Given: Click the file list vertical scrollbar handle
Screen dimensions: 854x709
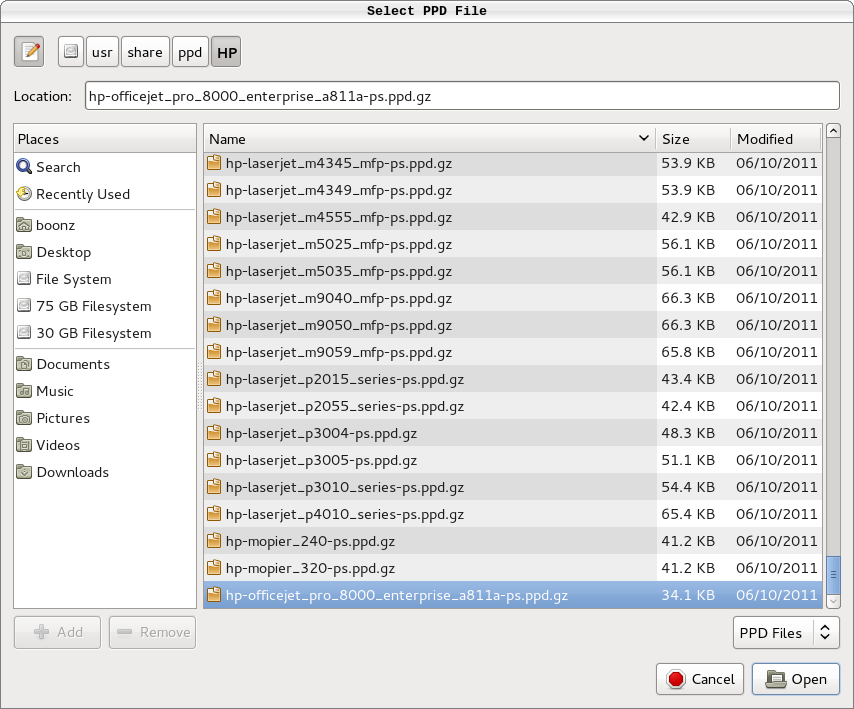Looking at the screenshot, I should [833, 574].
